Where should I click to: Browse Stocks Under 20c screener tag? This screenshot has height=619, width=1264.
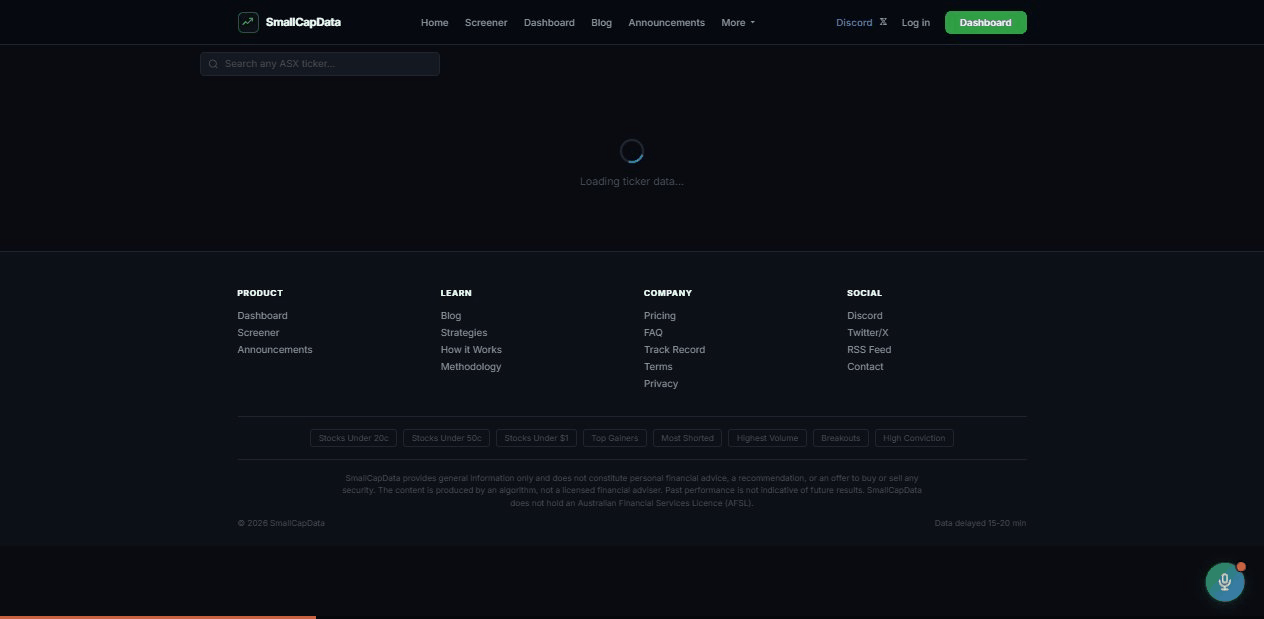353,437
